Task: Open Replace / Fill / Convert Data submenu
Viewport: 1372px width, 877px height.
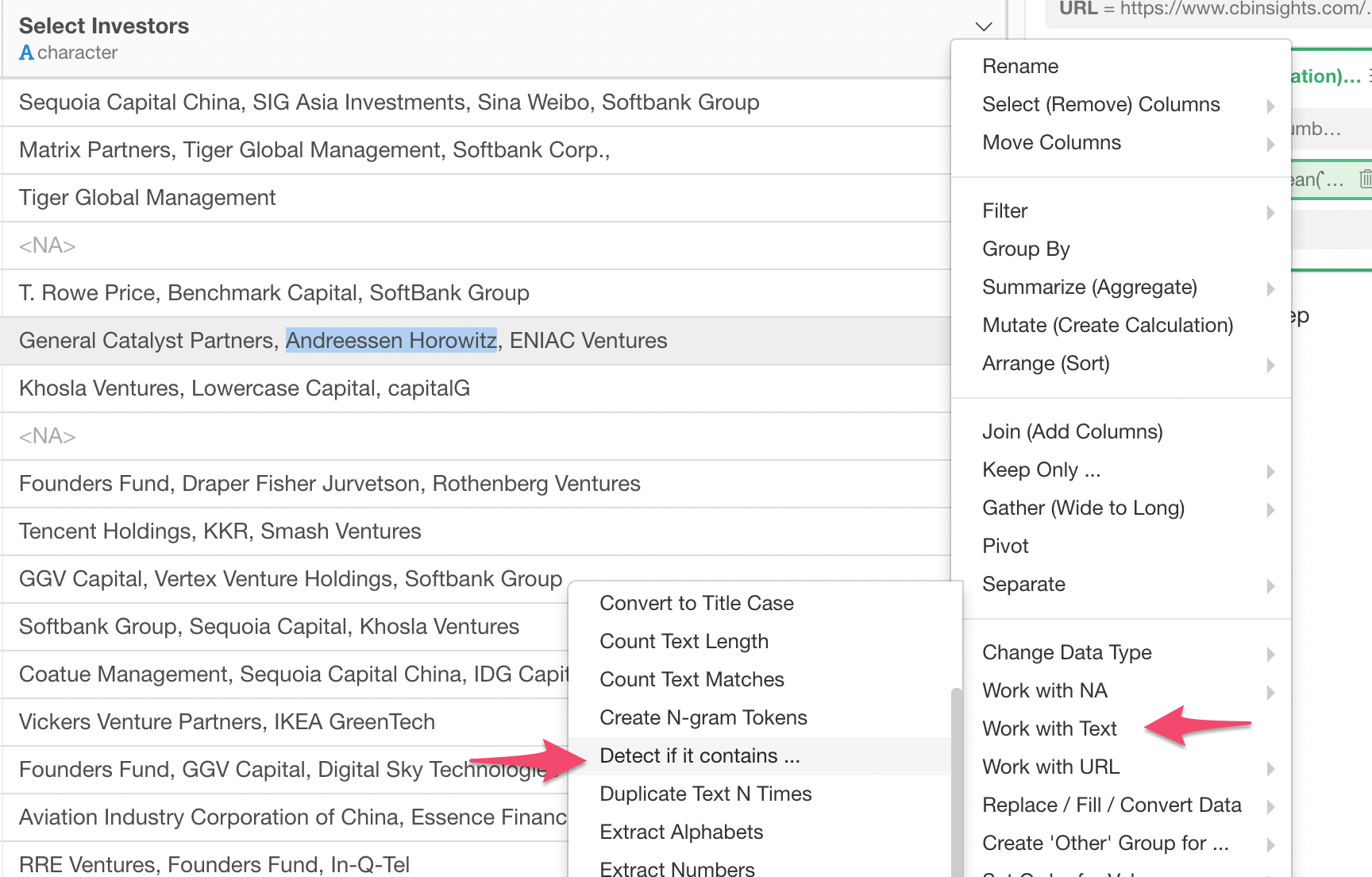Action: (x=1121, y=805)
